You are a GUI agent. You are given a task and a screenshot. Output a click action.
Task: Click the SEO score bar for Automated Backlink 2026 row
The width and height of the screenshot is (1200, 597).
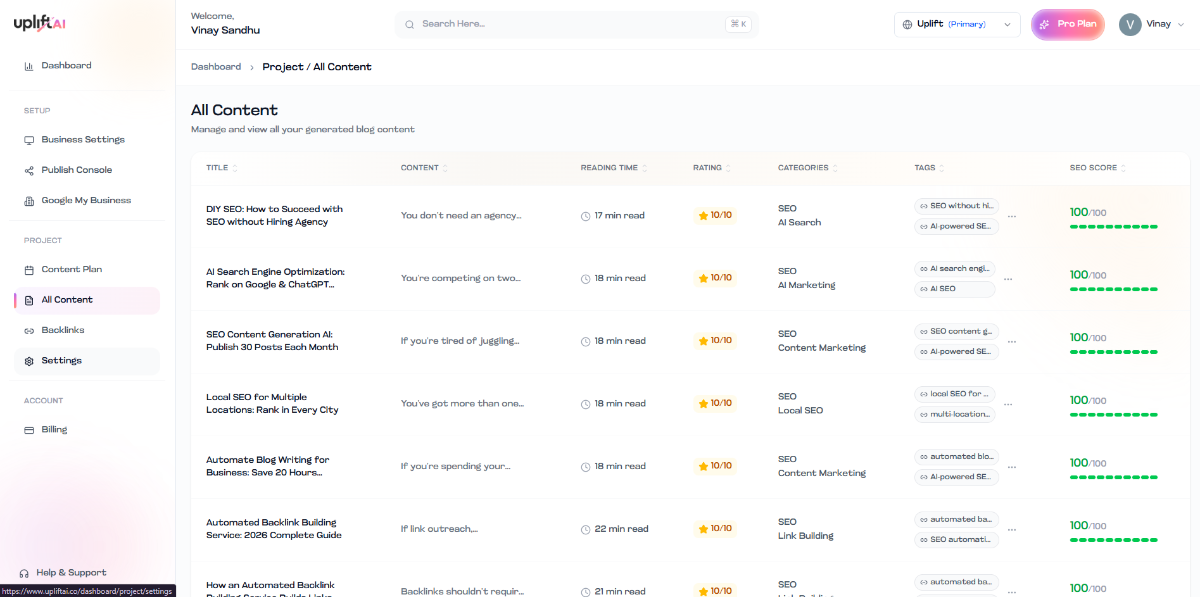pyautogui.click(x=1114, y=540)
